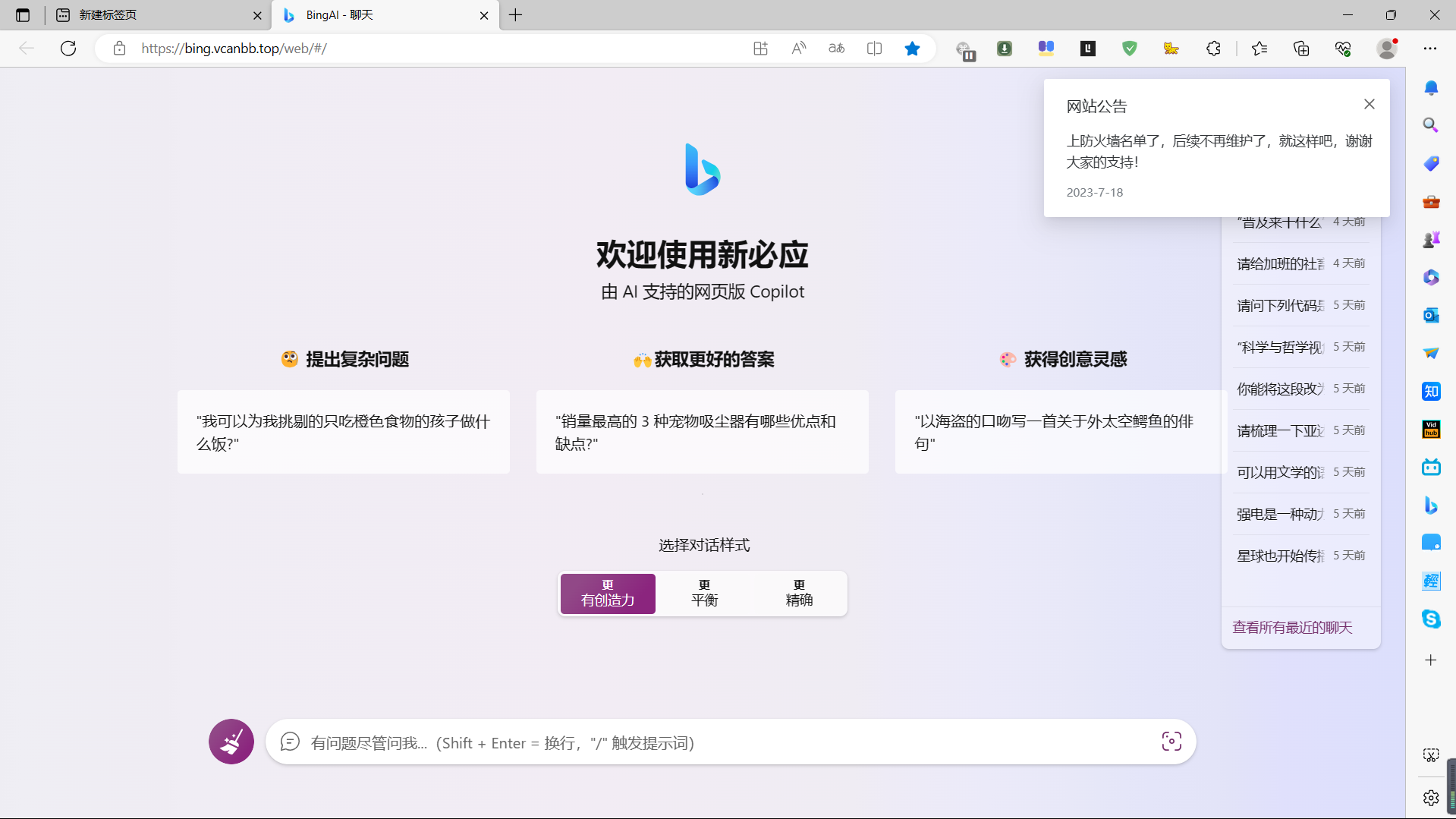
Task: Select the 更平衡 conversation style
Action: click(704, 594)
